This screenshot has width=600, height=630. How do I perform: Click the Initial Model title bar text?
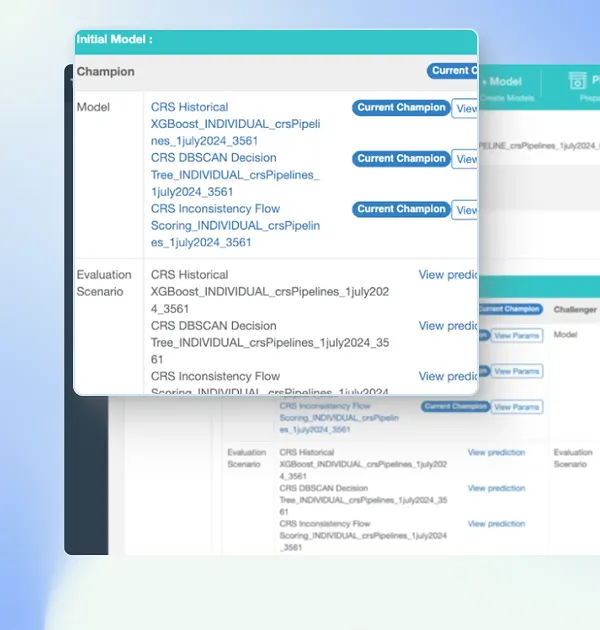tap(115, 39)
